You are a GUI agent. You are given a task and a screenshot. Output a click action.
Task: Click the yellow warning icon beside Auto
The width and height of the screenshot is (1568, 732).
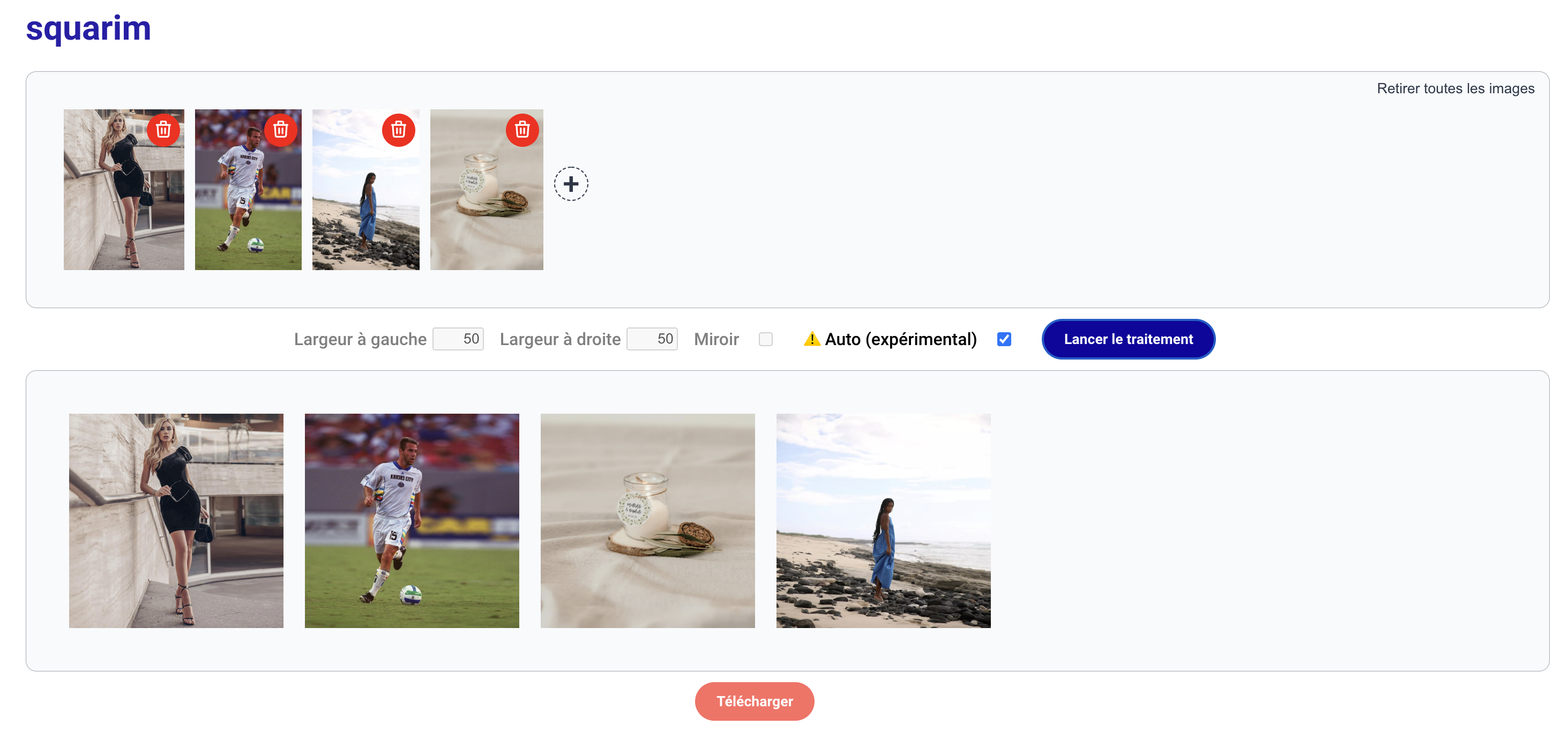tap(811, 339)
